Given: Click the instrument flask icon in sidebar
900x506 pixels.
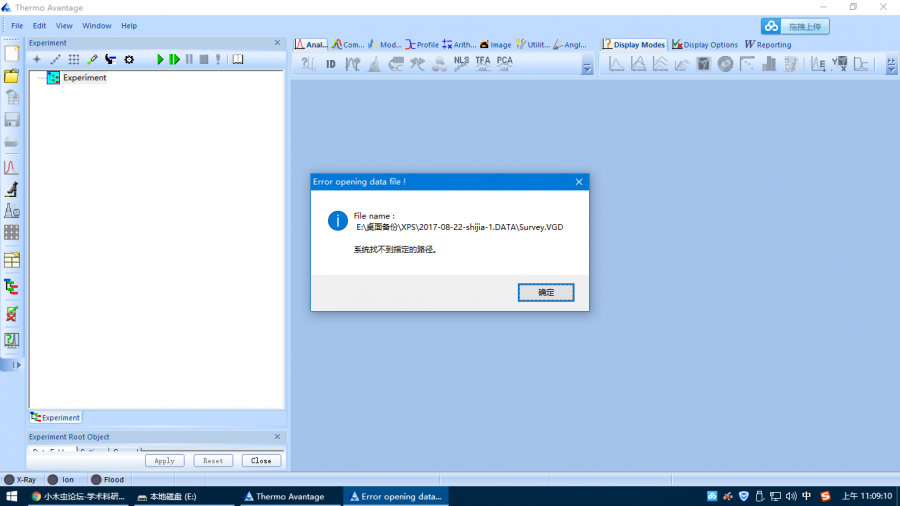Looking at the screenshot, I should pos(11,211).
